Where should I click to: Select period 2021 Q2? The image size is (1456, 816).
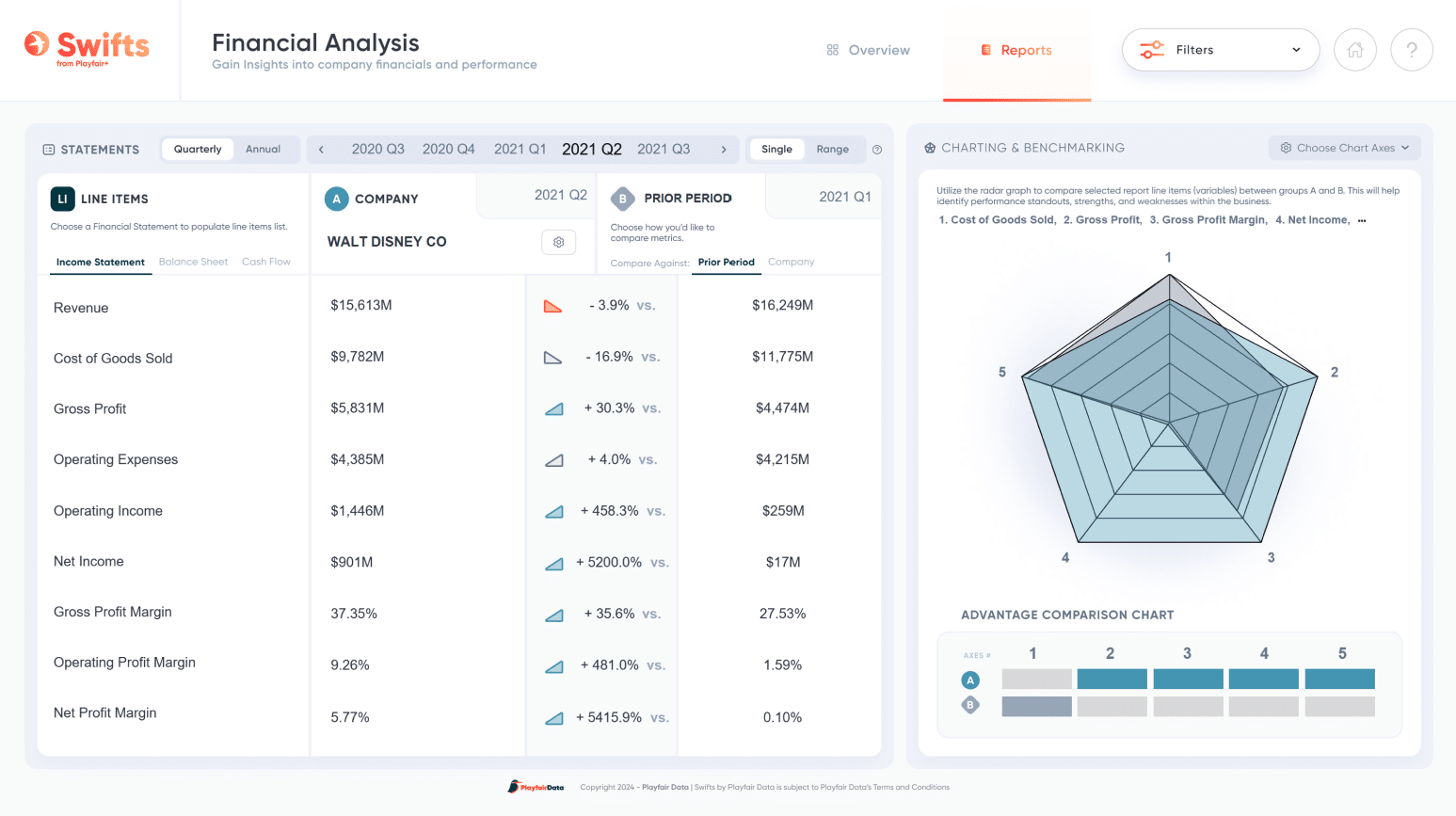coord(591,149)
